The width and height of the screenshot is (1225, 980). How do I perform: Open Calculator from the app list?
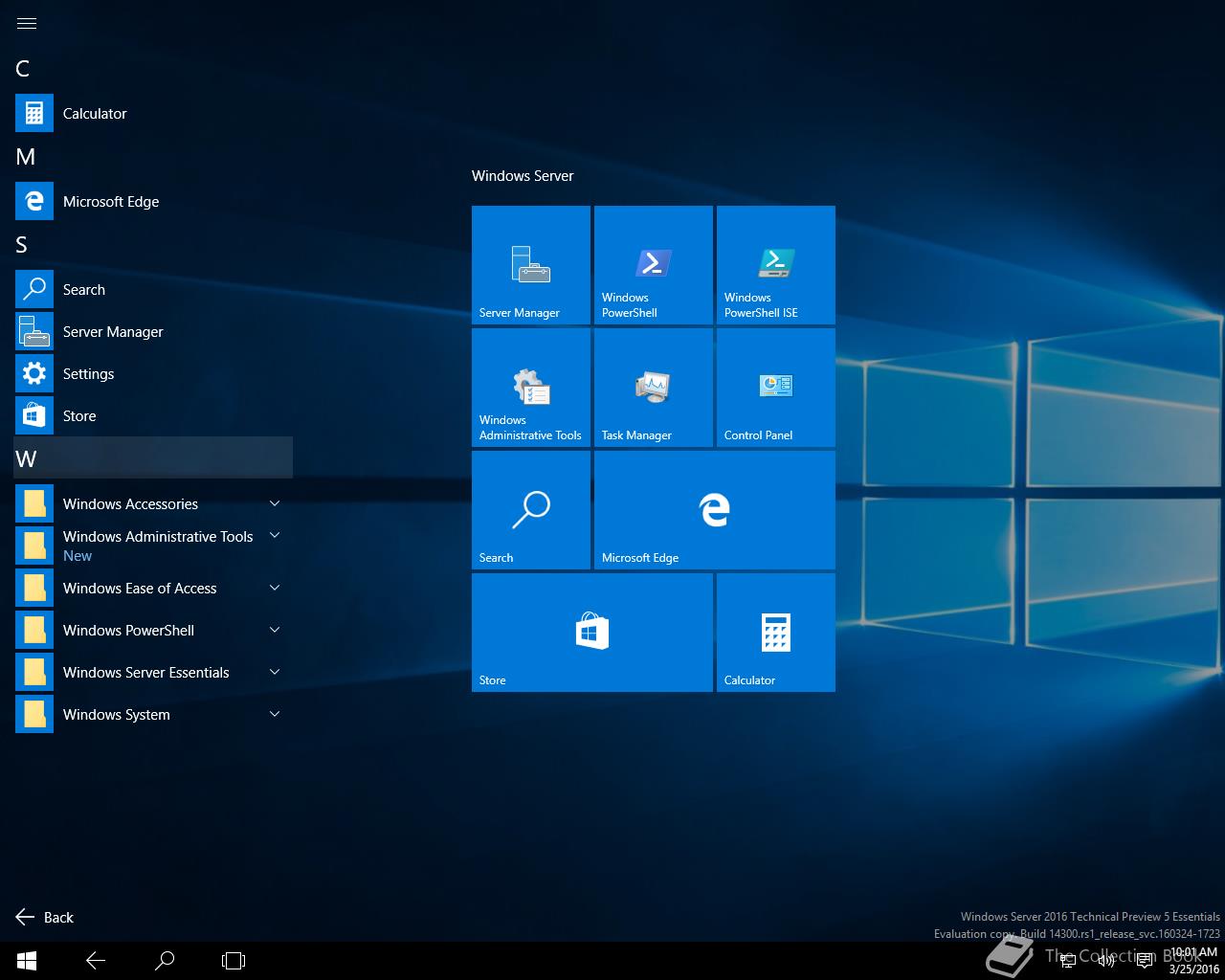click(153, 113)
